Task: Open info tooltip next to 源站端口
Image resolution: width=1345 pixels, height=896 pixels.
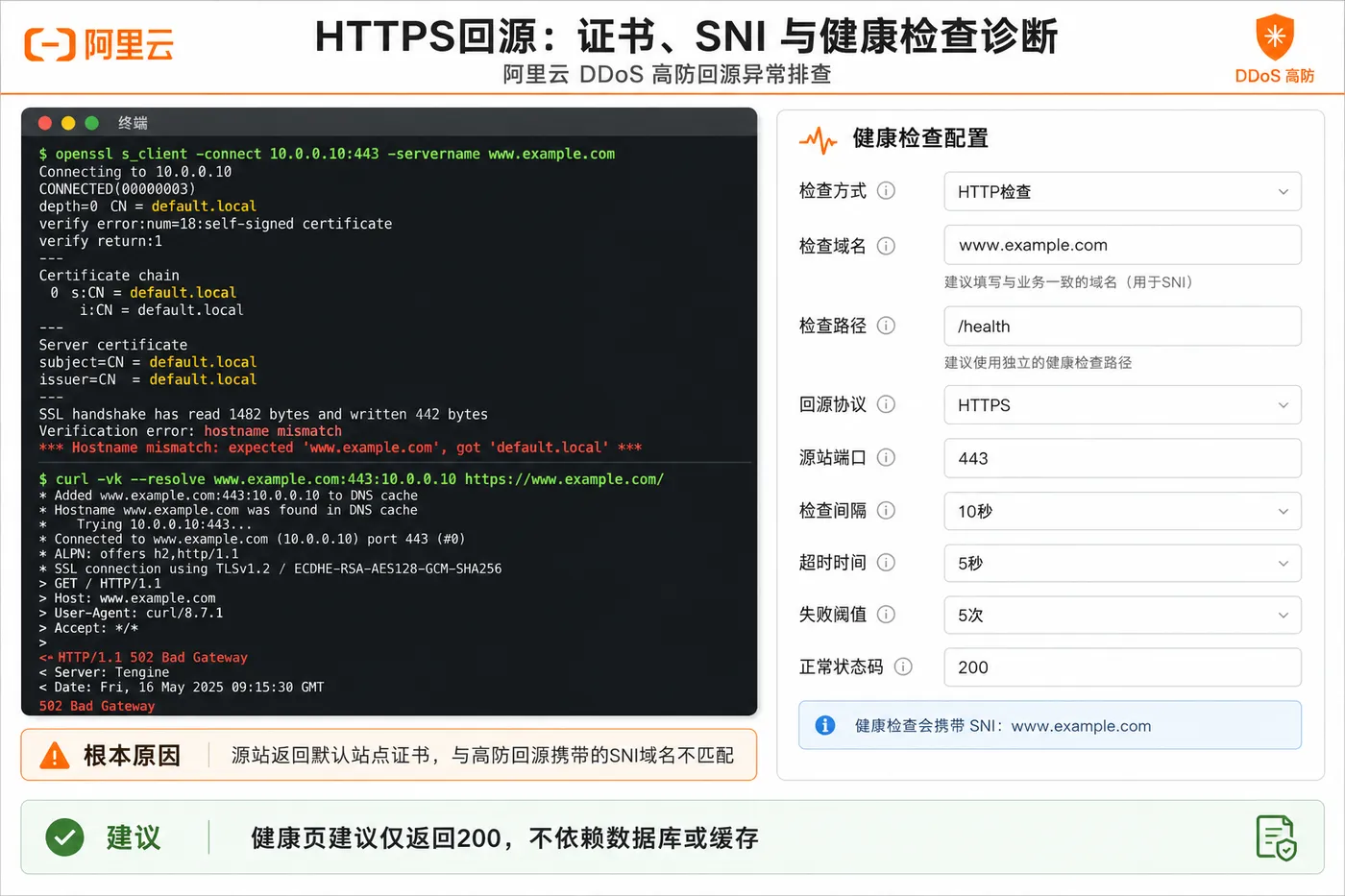Action: point(887,457)
